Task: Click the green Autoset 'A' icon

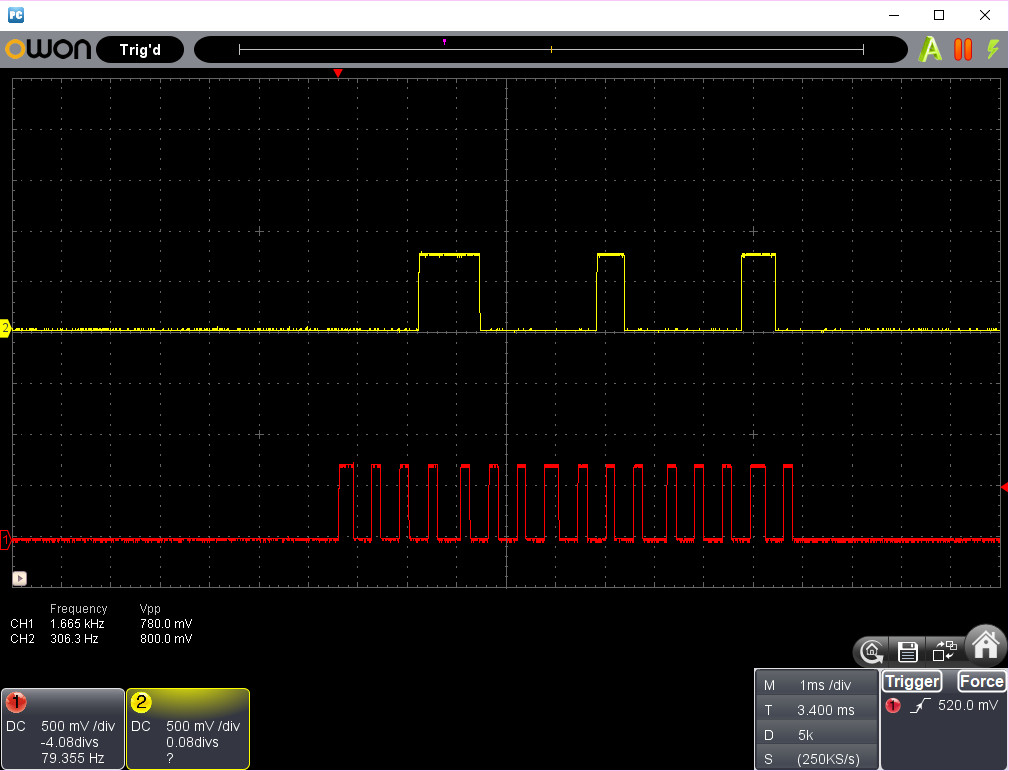Action: pyautogui.click(x=931, y=49)
